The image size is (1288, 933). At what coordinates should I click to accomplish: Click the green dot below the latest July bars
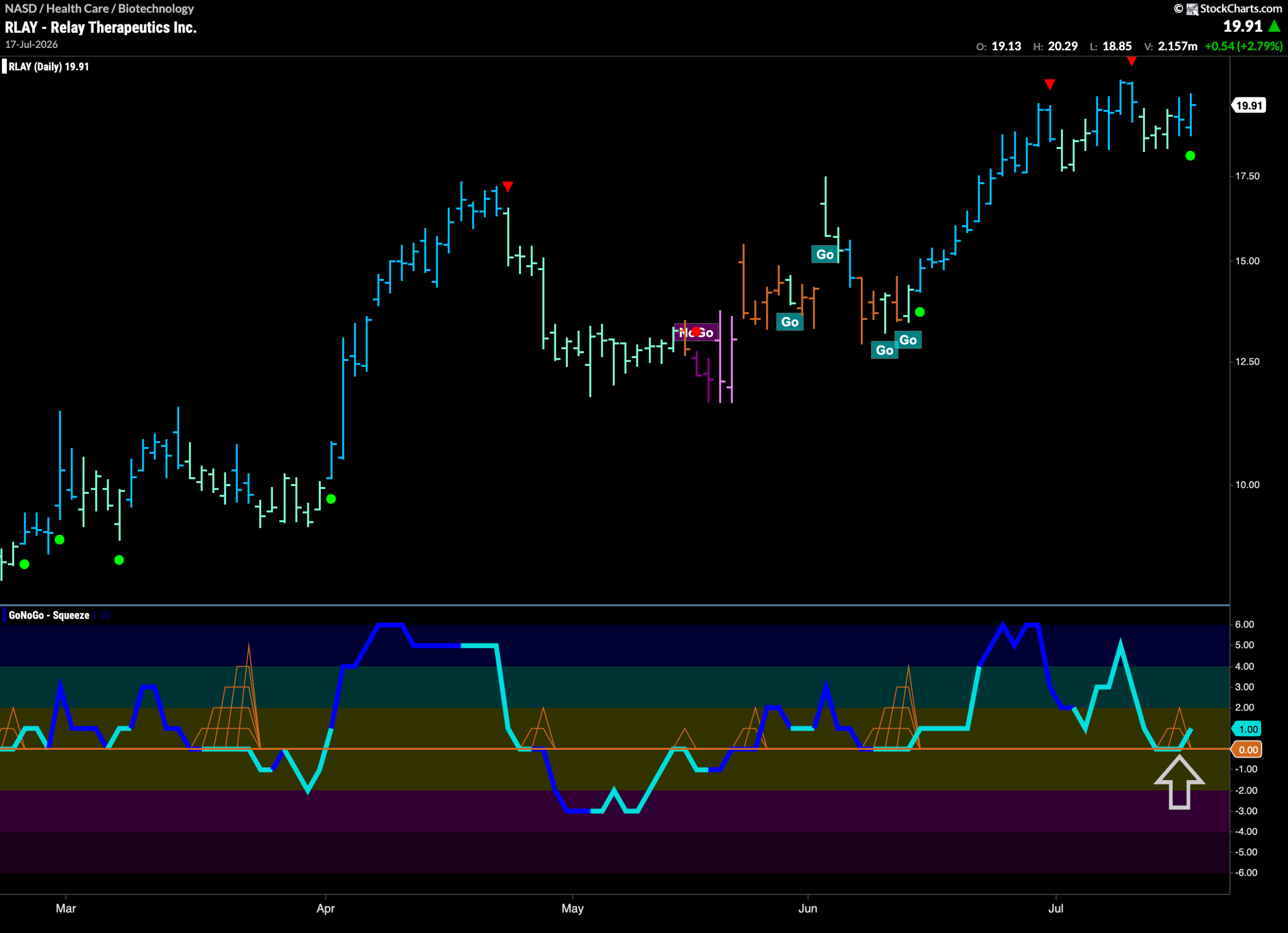click(1190, 155)
